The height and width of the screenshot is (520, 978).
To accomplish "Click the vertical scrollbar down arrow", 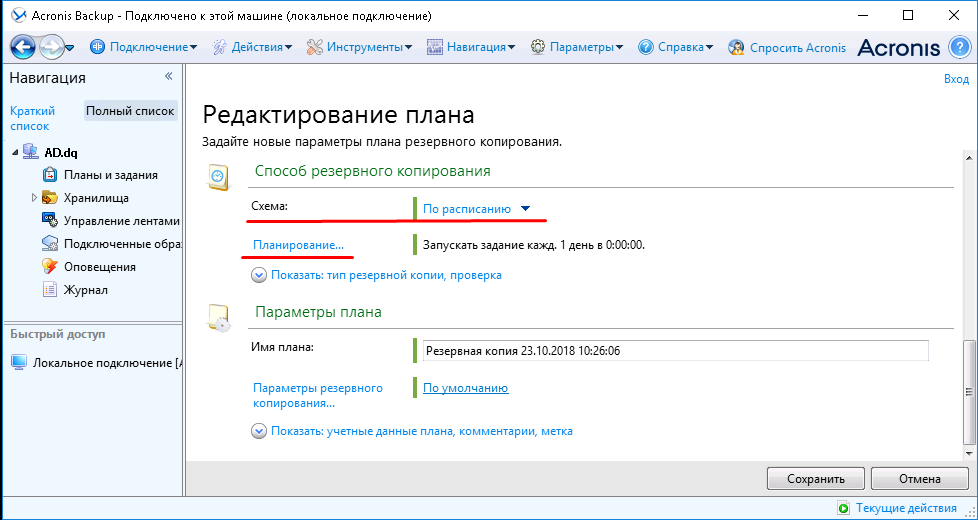I will (969, 453).
